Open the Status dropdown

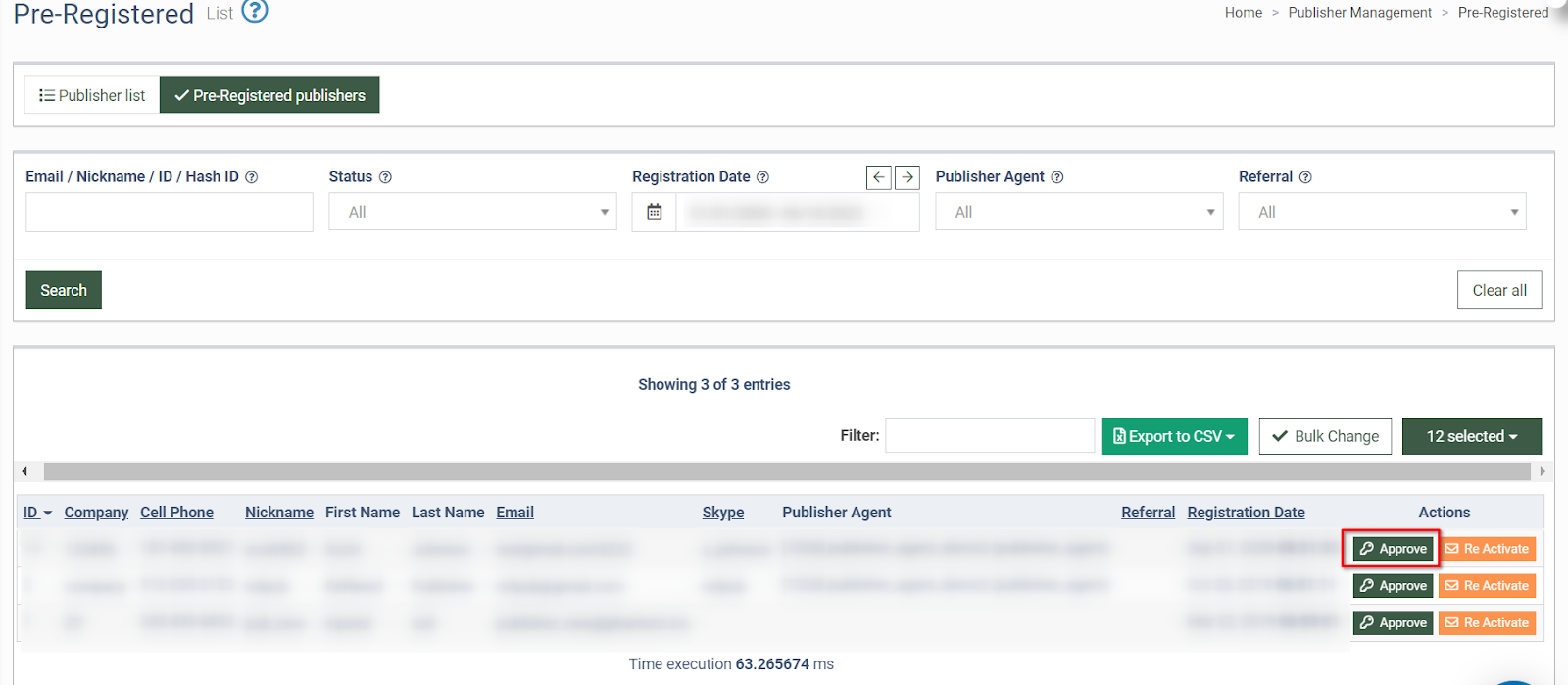472,212
